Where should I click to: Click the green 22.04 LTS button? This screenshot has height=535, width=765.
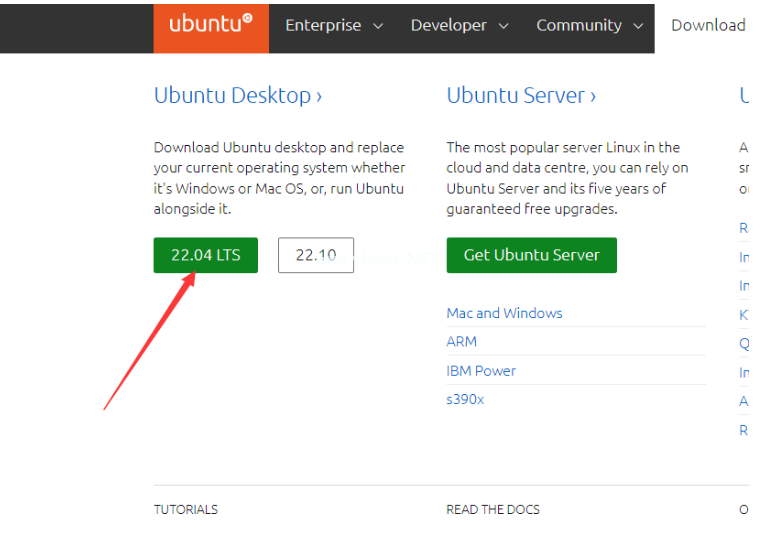(205, 255)
